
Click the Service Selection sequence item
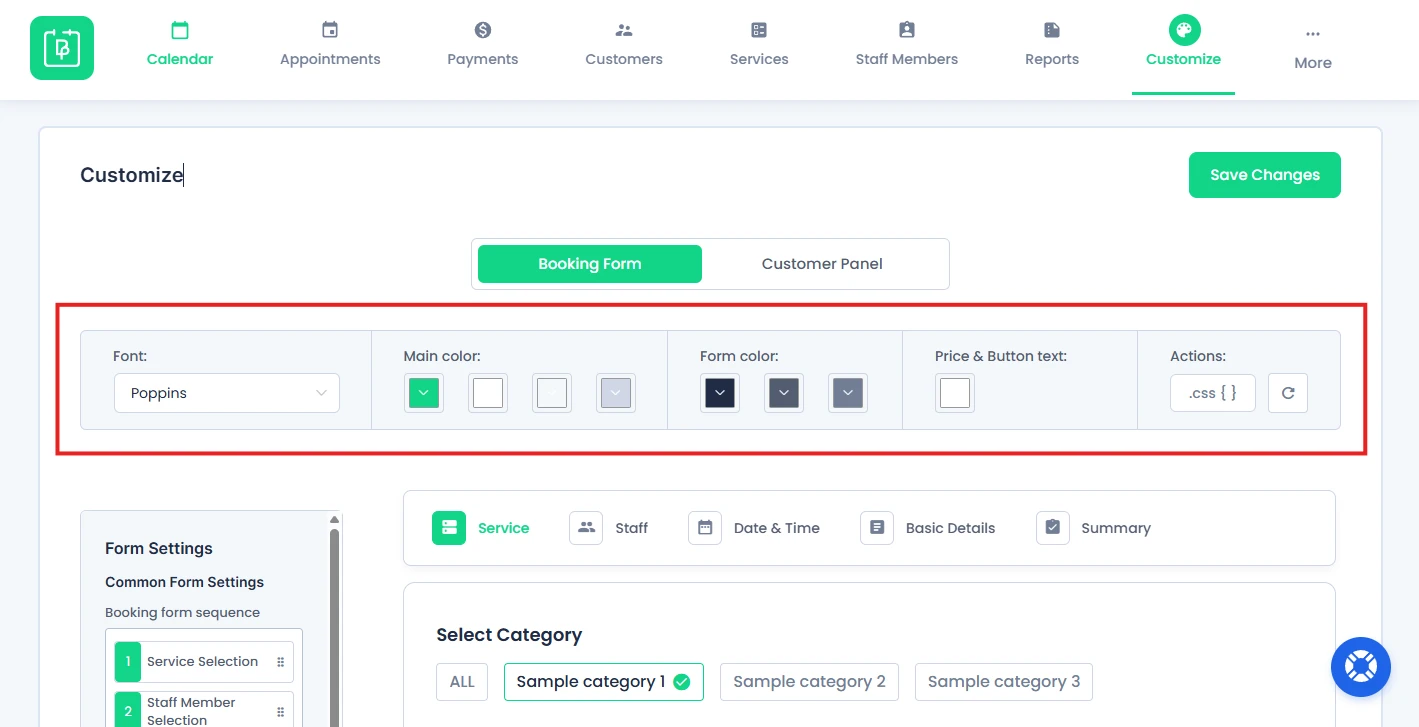click(x=204, y=662)
